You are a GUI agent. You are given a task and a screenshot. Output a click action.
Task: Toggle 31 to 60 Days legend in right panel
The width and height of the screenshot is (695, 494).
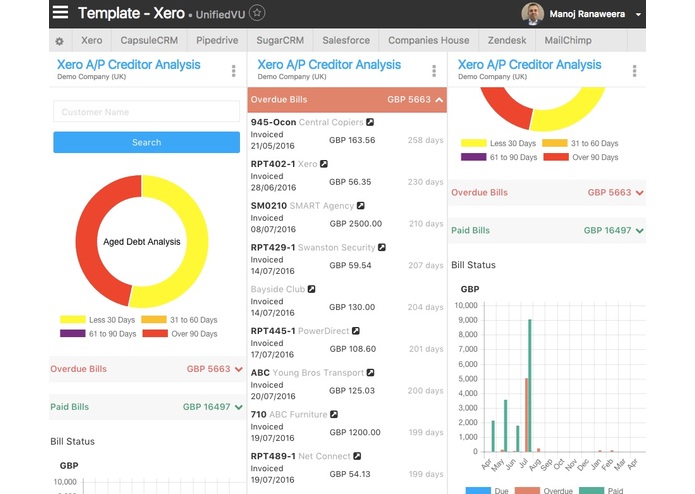pyautogui.click(x=580, y=143)
